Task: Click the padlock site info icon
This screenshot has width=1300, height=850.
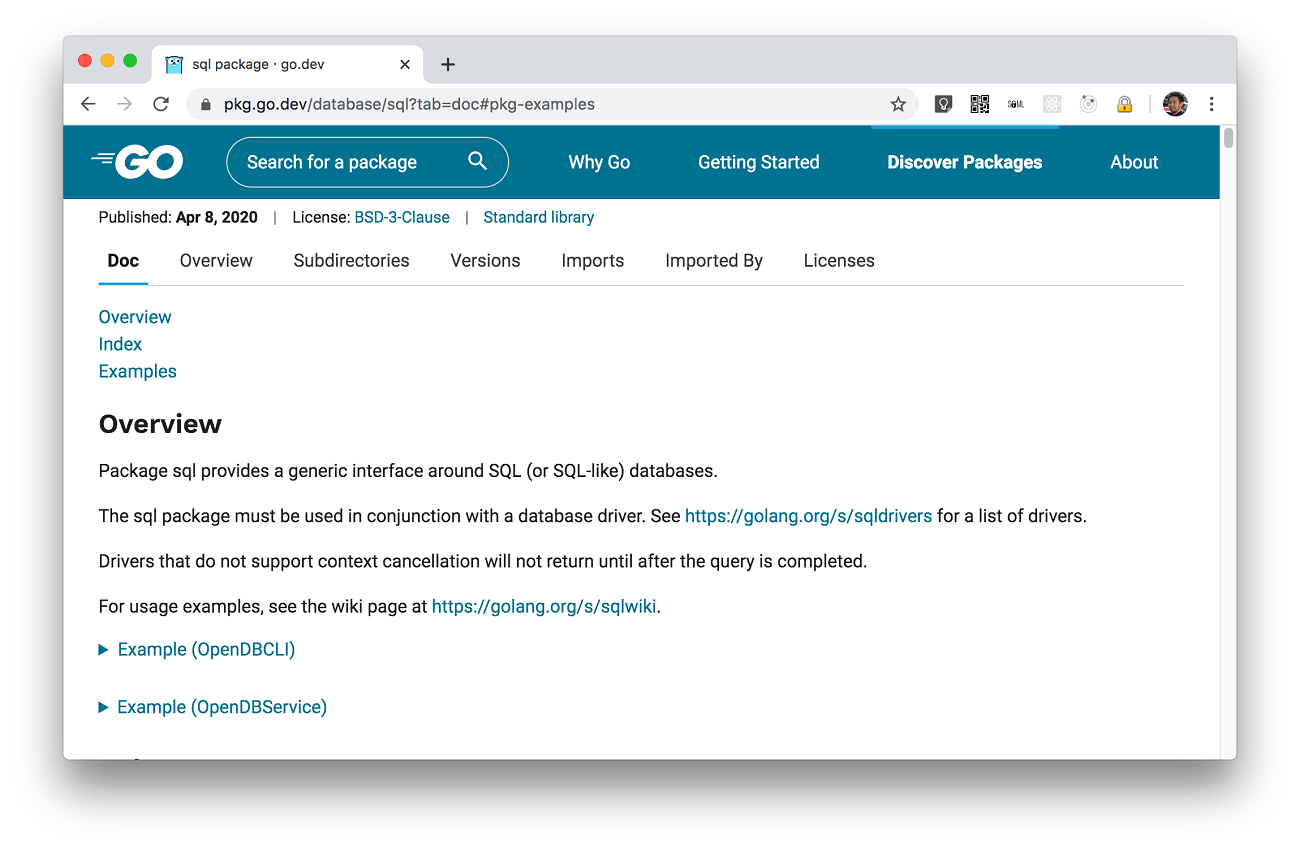Action: point(206,104)
